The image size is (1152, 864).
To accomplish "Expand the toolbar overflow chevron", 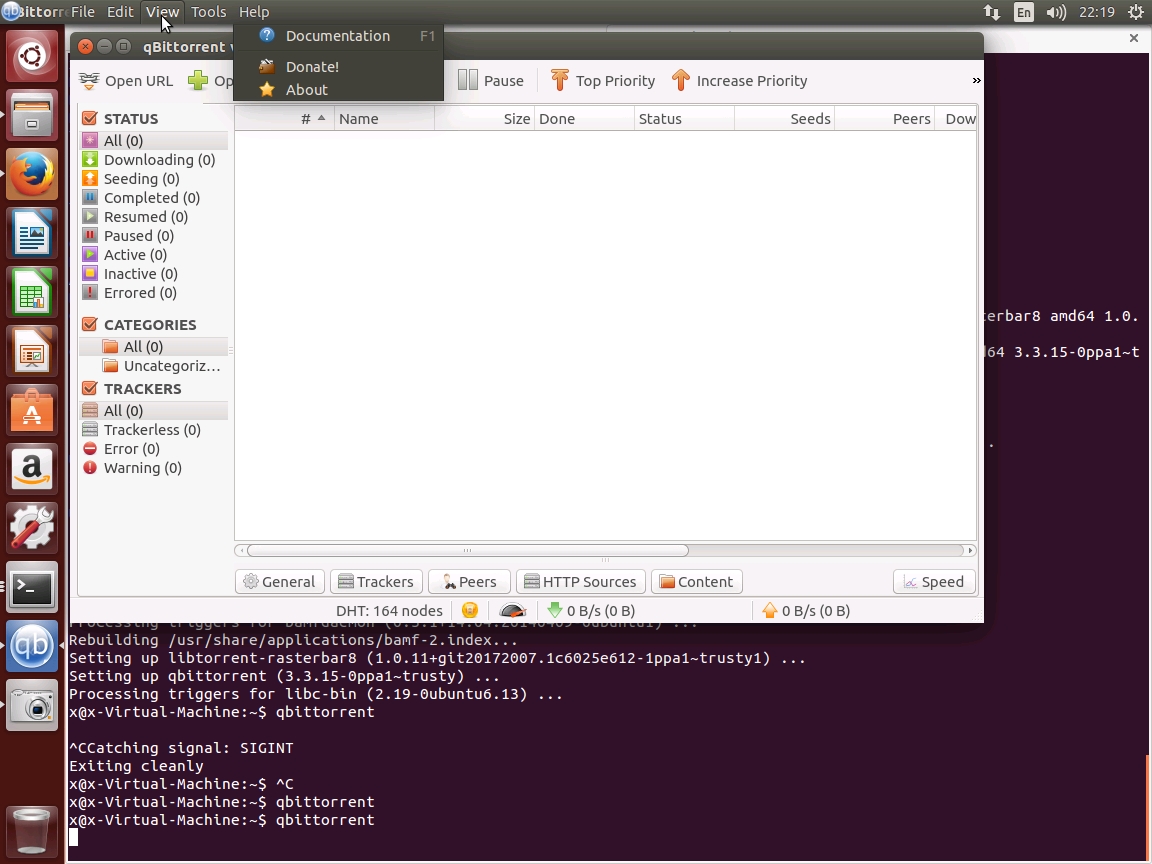I will click(976, 81).
